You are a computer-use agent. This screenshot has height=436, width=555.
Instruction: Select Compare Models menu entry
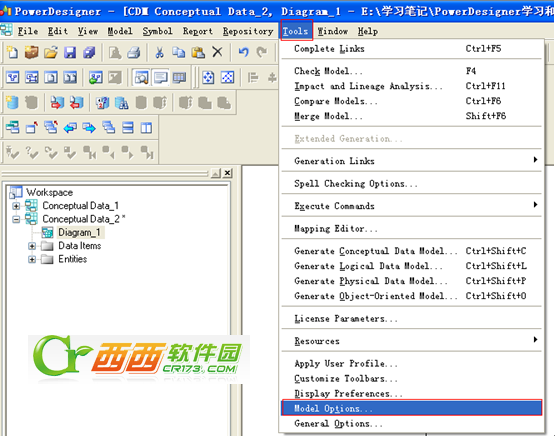411,101
